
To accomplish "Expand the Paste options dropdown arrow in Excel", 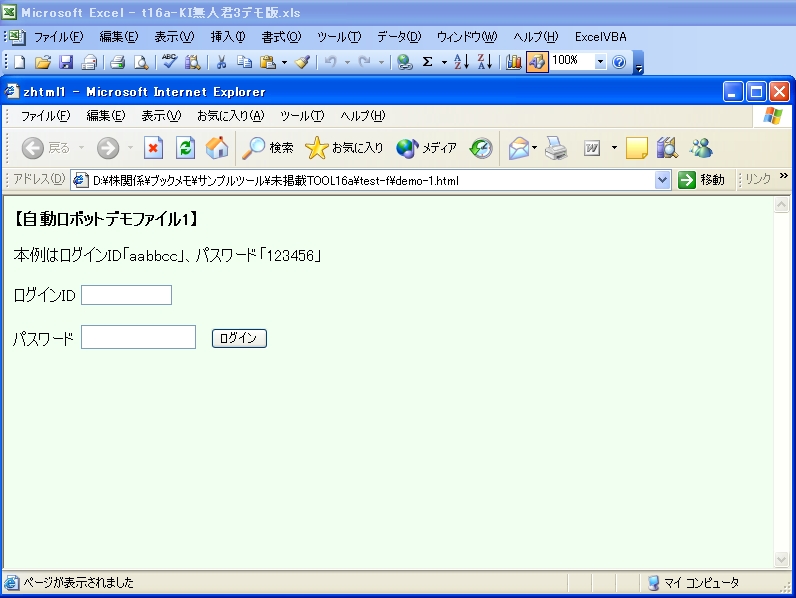I will pyautogui.click(x=284, y=62).
